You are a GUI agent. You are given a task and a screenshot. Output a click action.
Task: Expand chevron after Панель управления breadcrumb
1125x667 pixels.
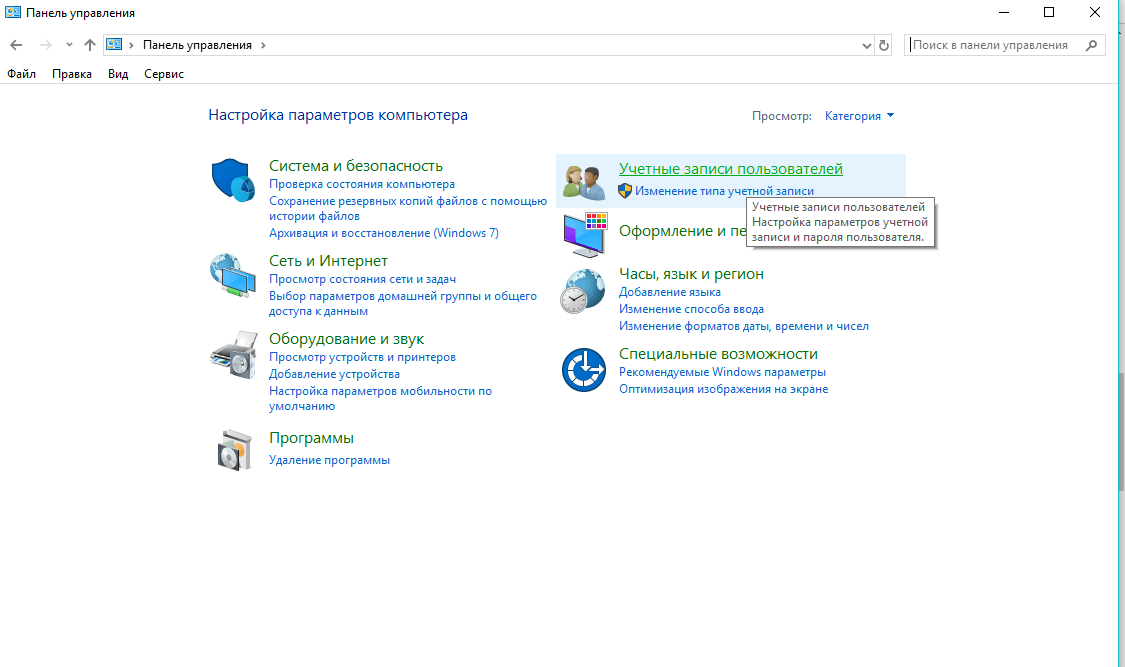click(263, 45)
